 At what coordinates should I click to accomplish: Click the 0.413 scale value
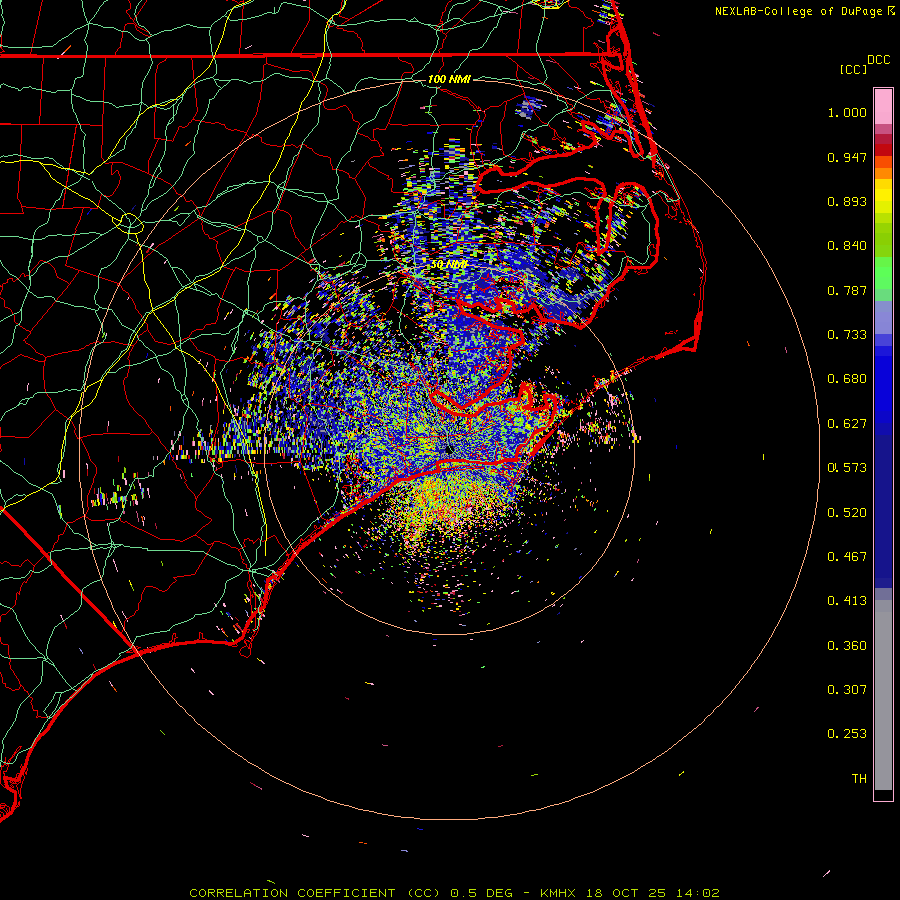[x=847, y=601]
